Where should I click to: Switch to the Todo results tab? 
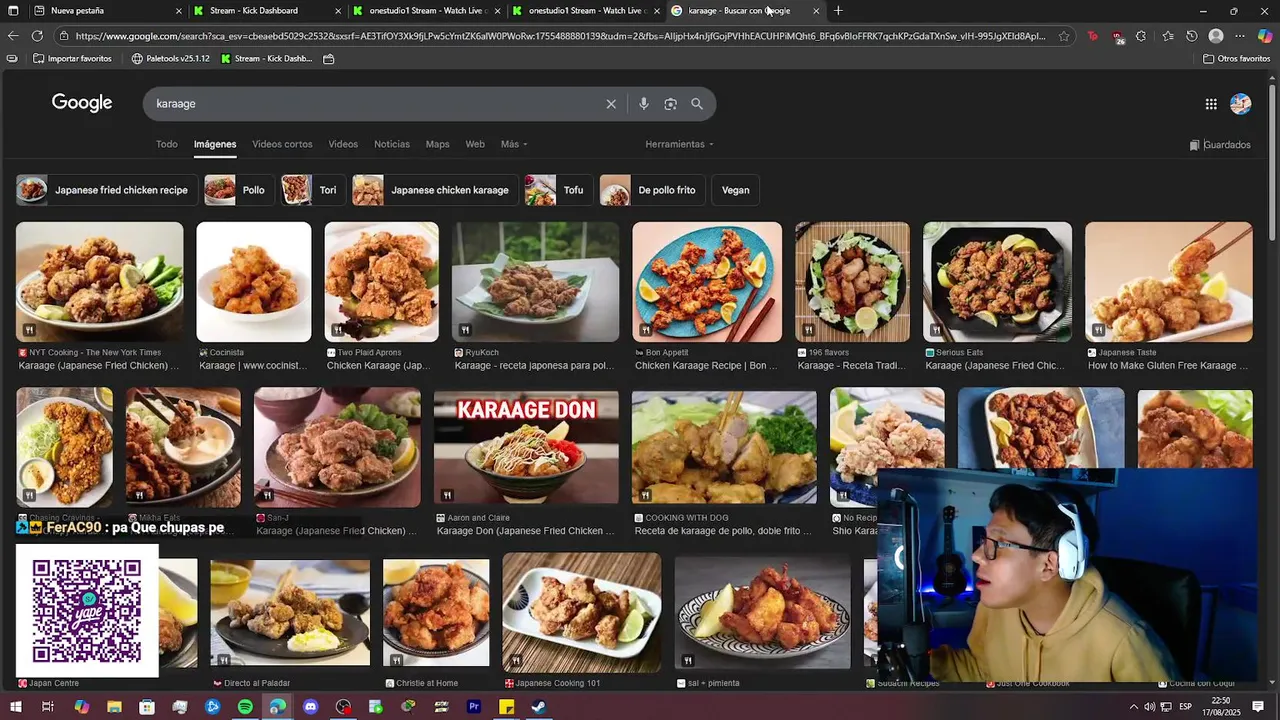pos(166,144)
